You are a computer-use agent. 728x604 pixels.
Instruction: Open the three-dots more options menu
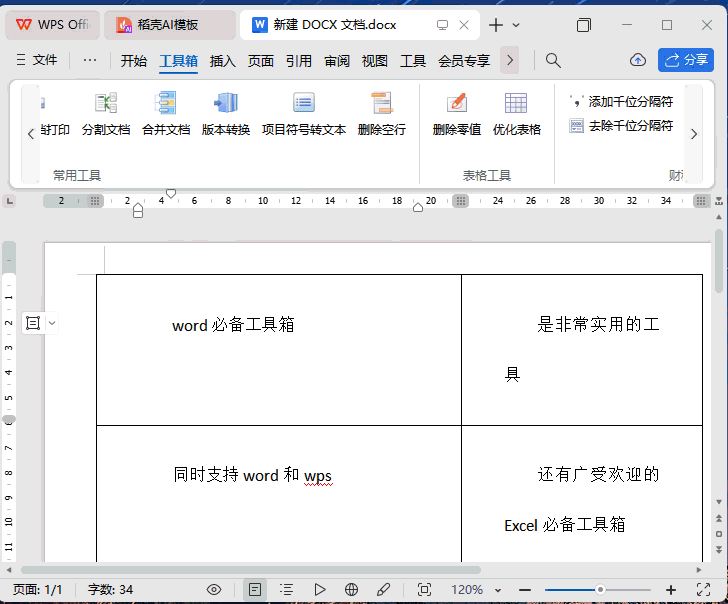coord(90,60)
